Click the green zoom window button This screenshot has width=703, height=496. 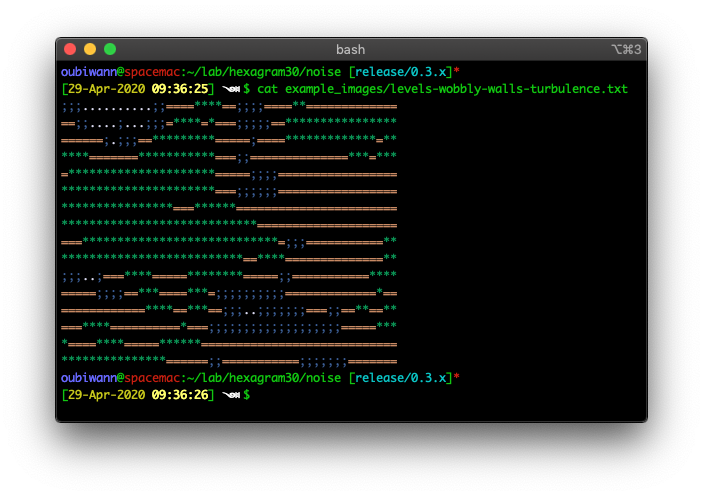click(x=110, y=49)
